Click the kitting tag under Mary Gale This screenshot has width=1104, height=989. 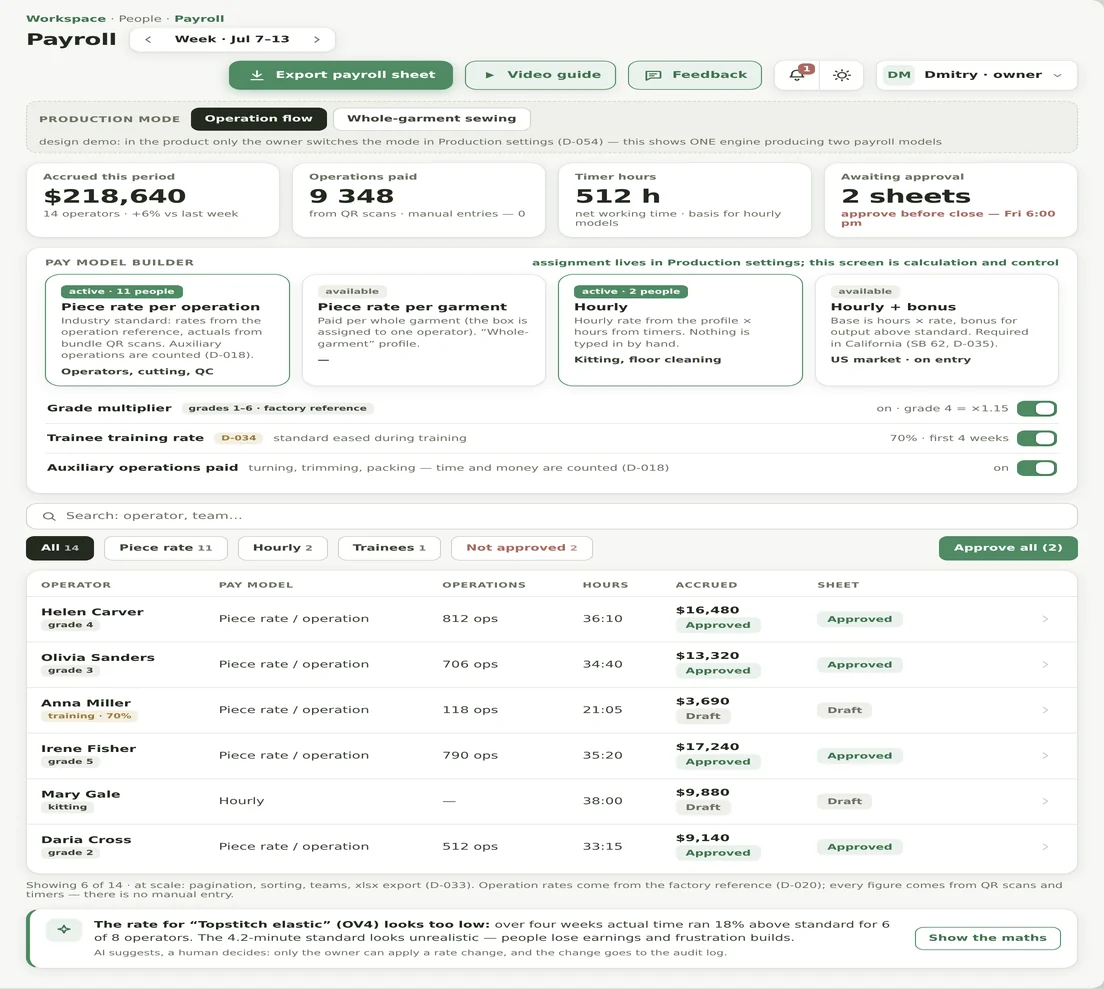[x=68, y=807]
